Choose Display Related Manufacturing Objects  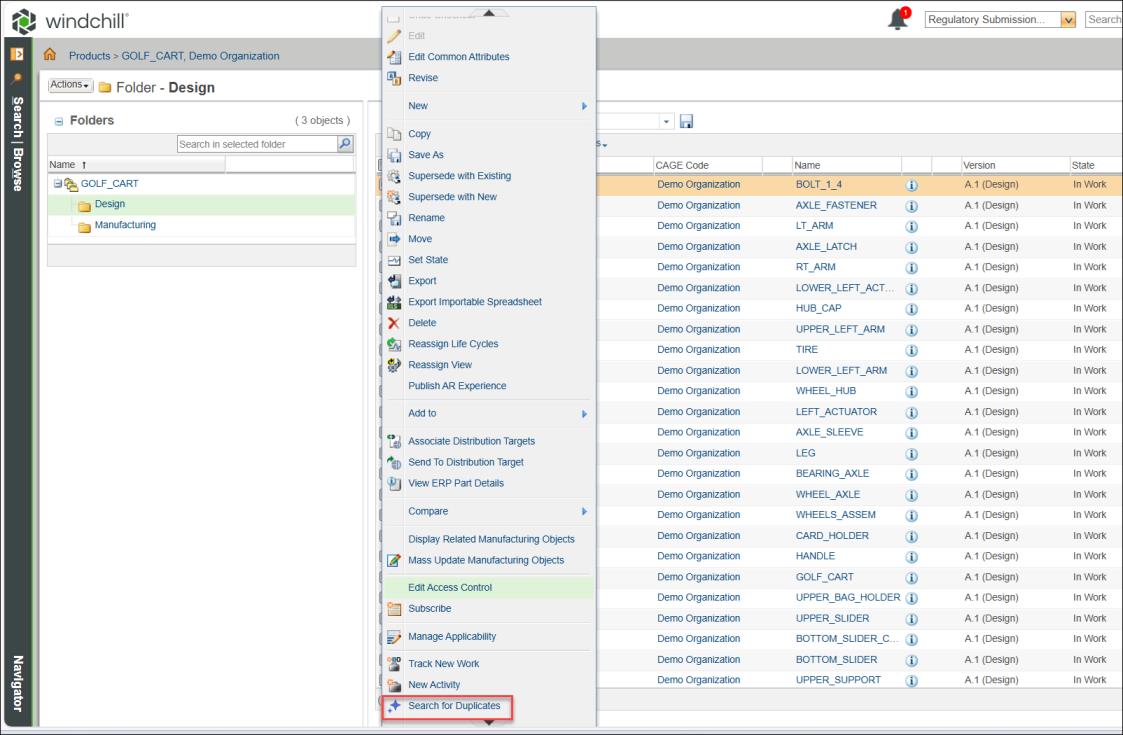tap(491, 539)
